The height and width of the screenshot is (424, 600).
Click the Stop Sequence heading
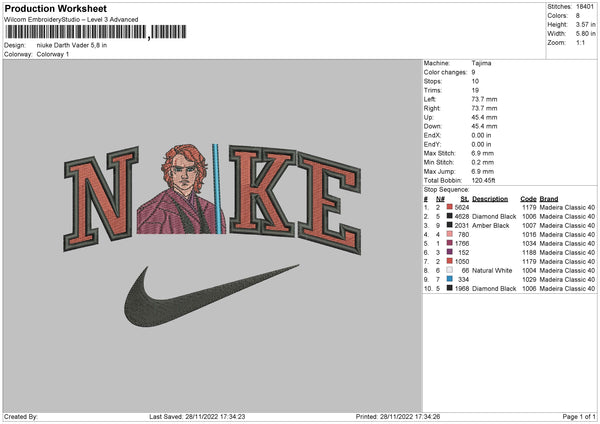(x=446, y=190)
